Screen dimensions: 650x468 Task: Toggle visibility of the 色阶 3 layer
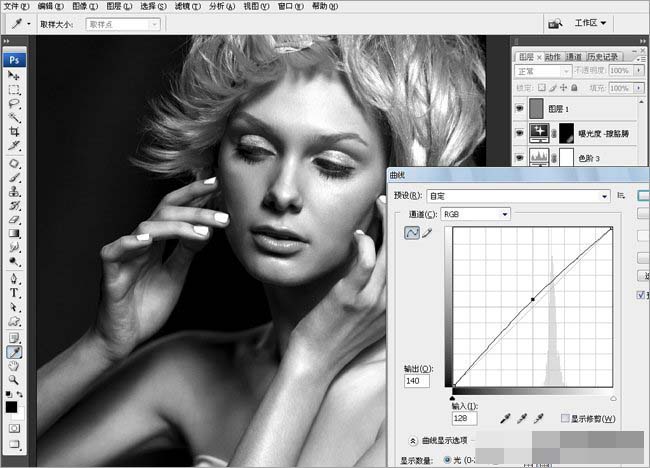pyautogui.click(x=520, y=157)
